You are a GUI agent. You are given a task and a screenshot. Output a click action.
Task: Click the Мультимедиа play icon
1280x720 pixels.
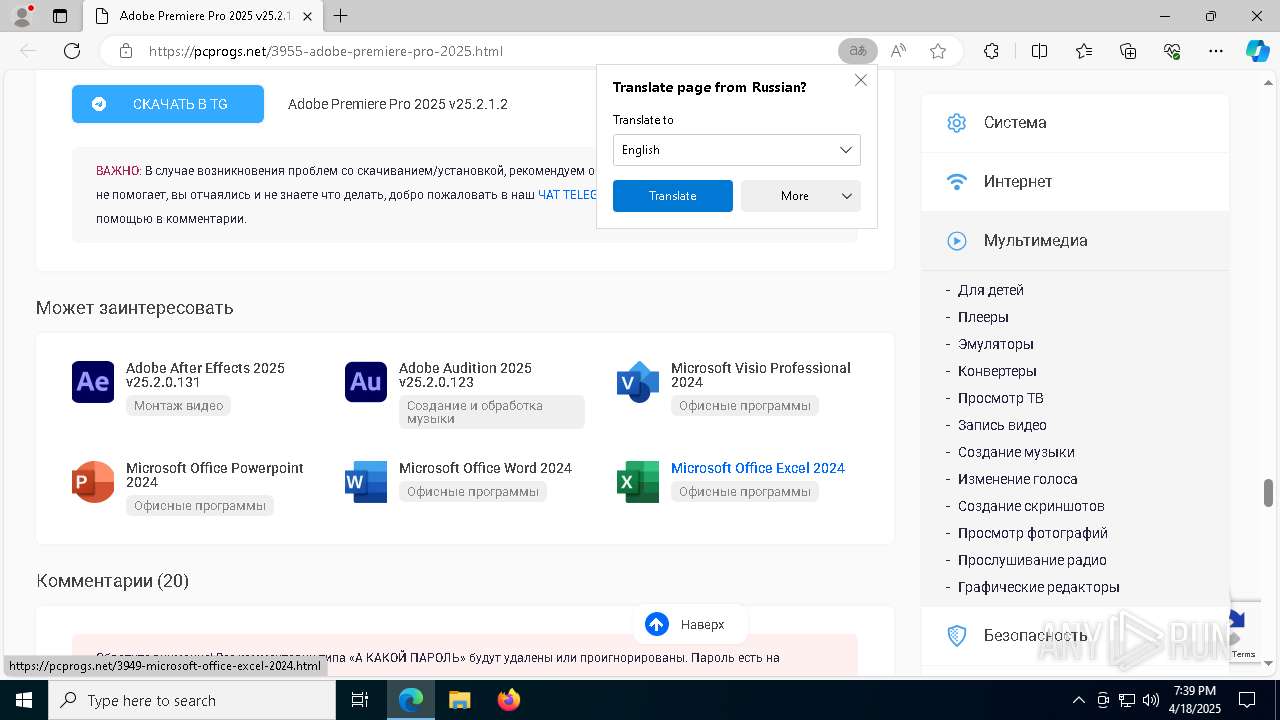957,241
